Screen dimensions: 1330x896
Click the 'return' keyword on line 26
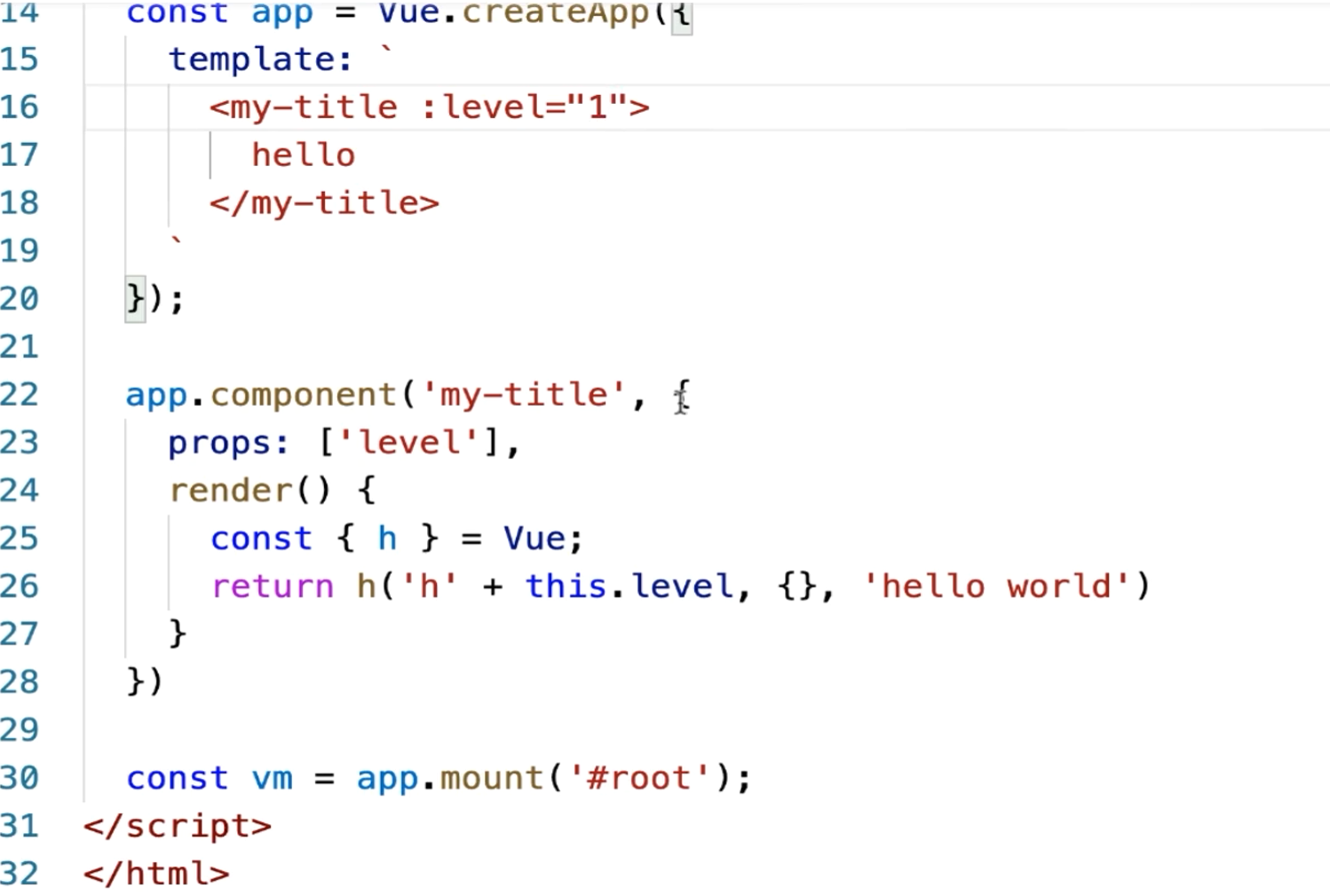tap(273, 586)
